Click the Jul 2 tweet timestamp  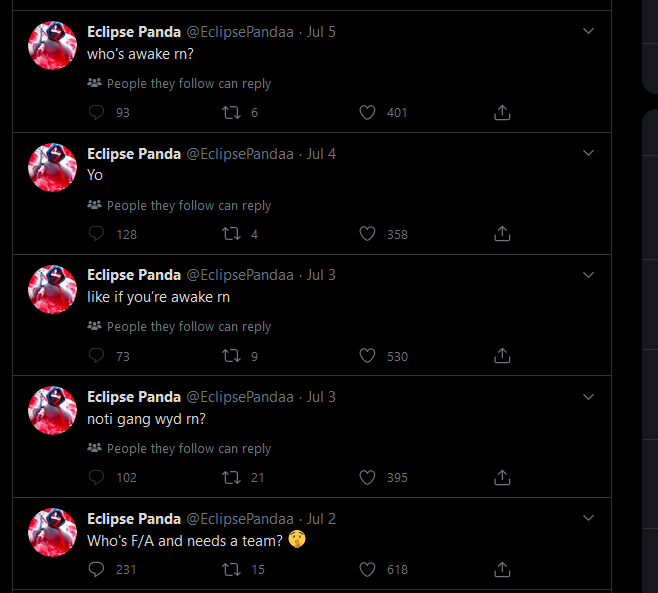(321, 519)
